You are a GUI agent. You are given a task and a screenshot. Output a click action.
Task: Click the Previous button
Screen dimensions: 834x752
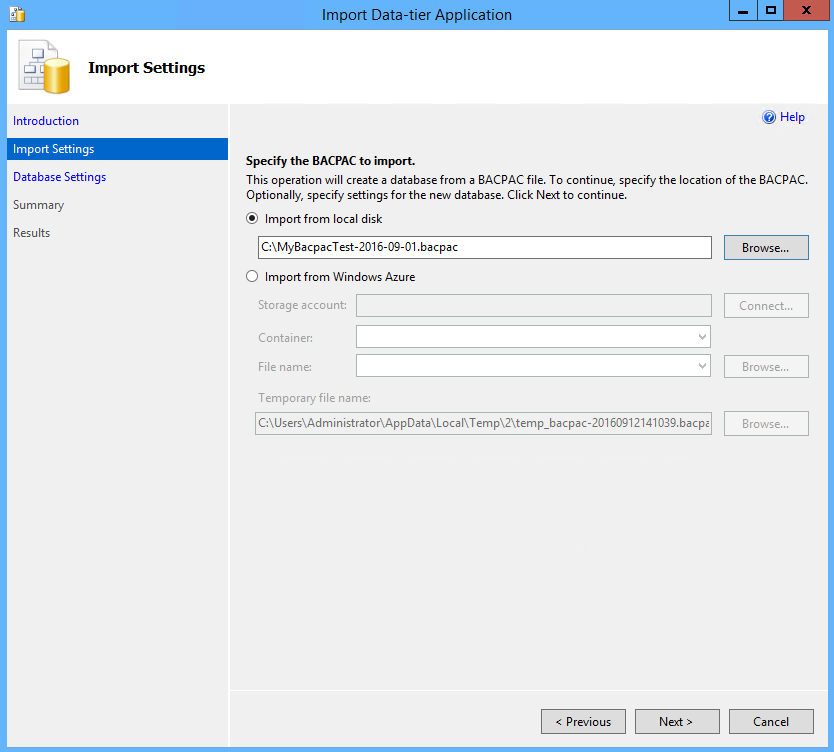click(x=583, y=721)
